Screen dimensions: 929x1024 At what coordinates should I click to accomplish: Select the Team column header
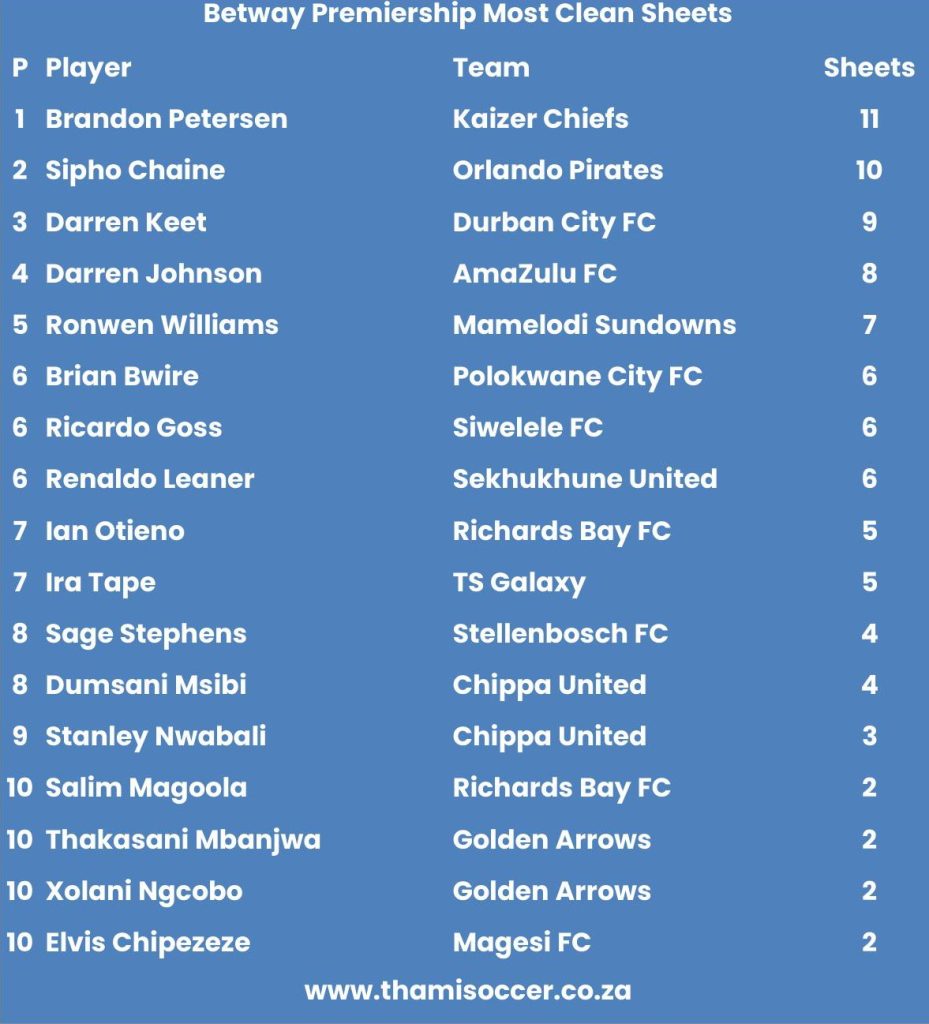click(x=491, y=68)
